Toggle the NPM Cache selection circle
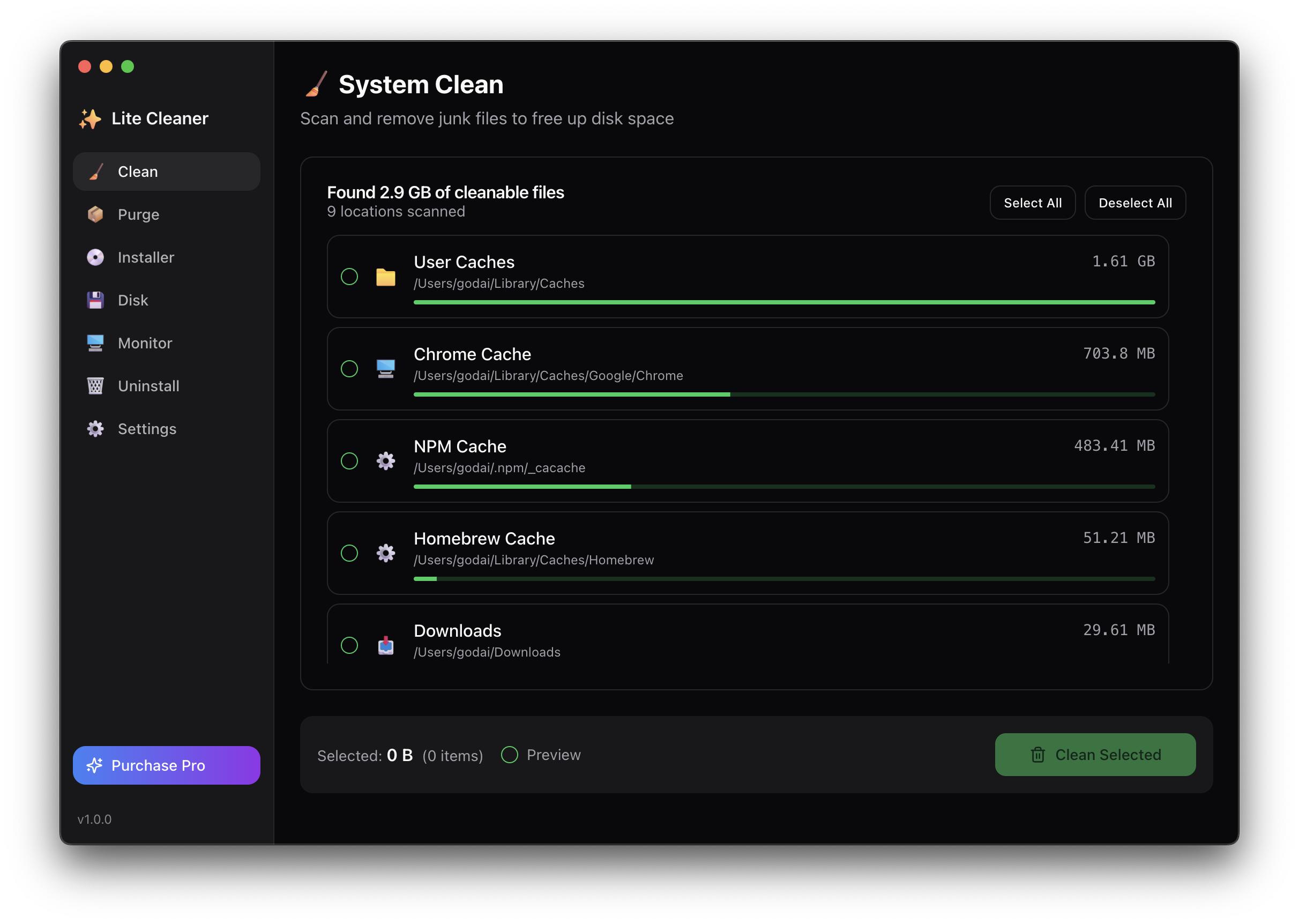1299x924 pixels. [x=349, y=461]
